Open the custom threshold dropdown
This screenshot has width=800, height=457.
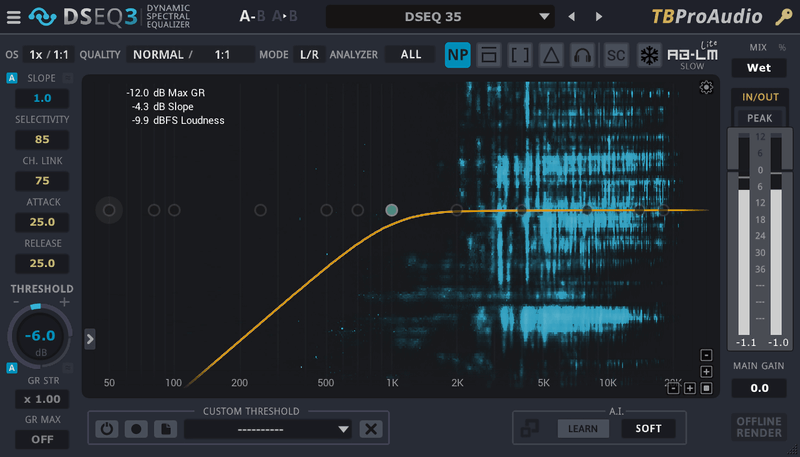coord(268,429)
